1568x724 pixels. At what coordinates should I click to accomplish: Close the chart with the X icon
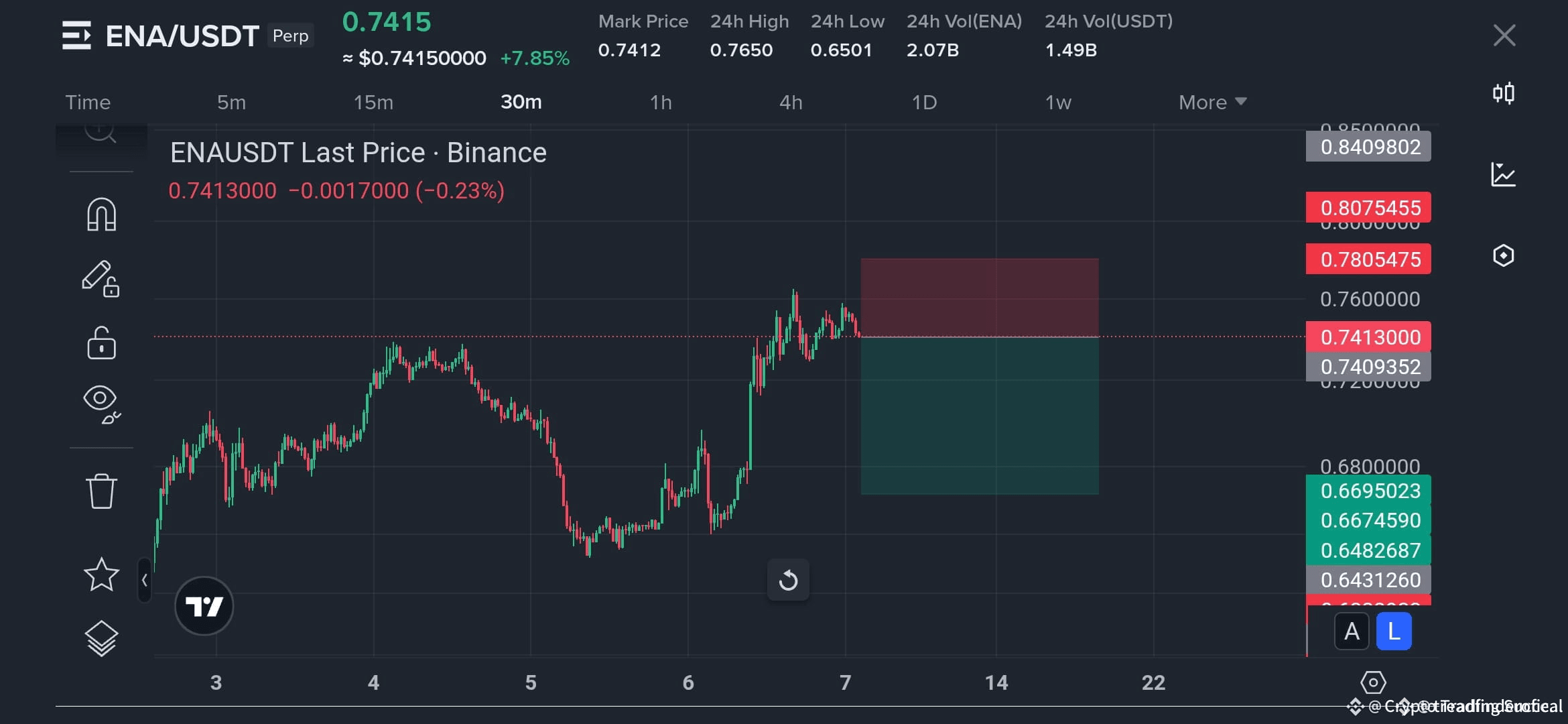[1504, 35]
